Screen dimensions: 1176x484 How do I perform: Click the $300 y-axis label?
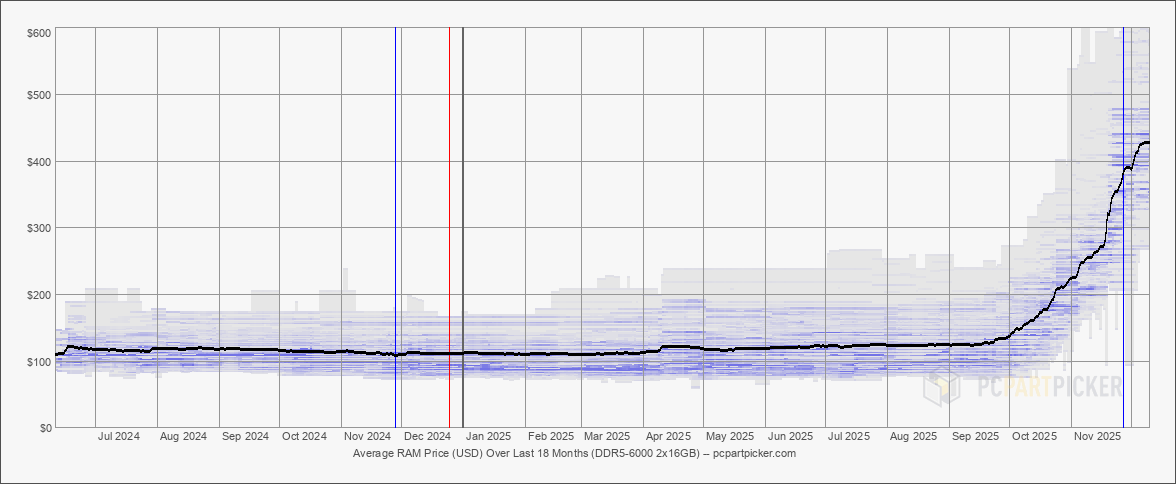click(39, 228)
